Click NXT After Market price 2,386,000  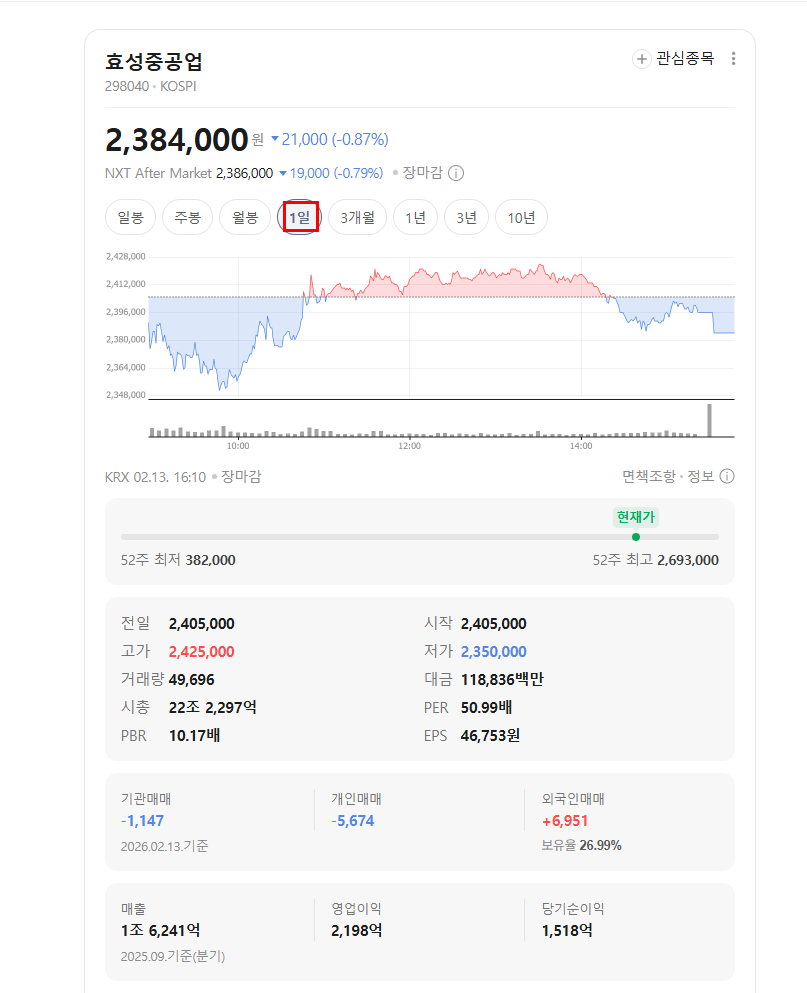coord(245,173)
